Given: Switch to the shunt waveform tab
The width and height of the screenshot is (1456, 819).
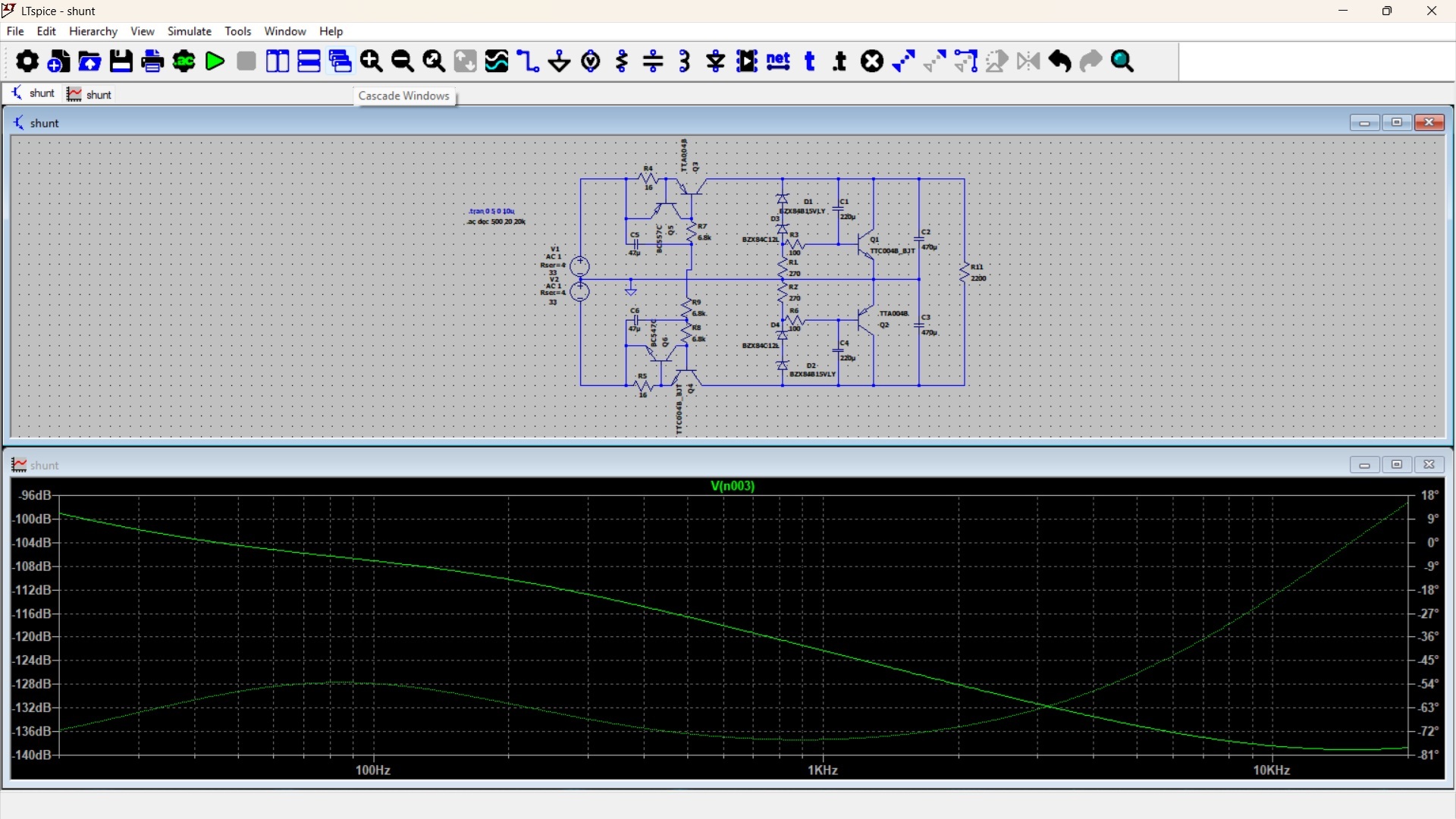Looking at the screenshot, I should (x=90, y=94).
